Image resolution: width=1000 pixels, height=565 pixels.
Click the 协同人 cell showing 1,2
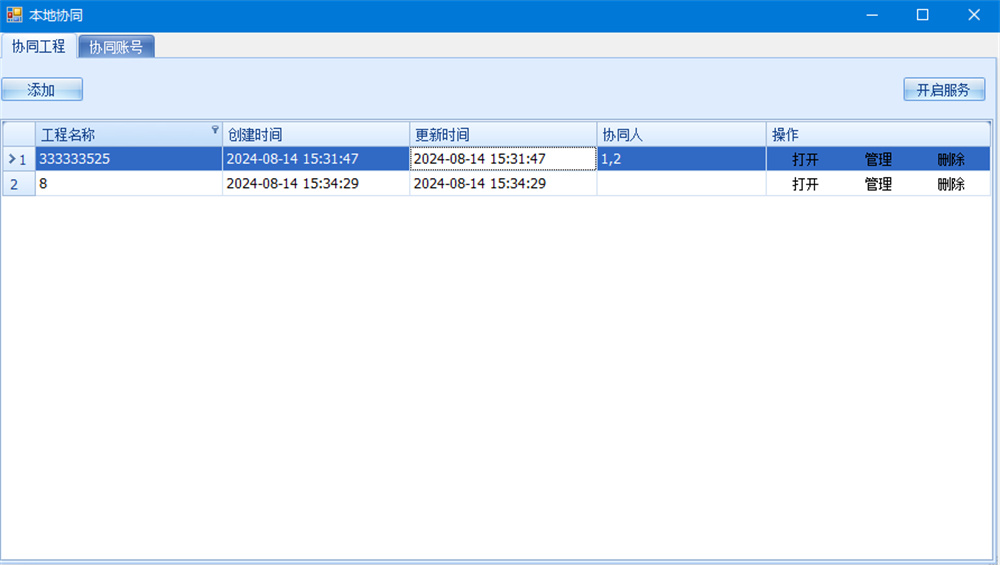(680, 159)
